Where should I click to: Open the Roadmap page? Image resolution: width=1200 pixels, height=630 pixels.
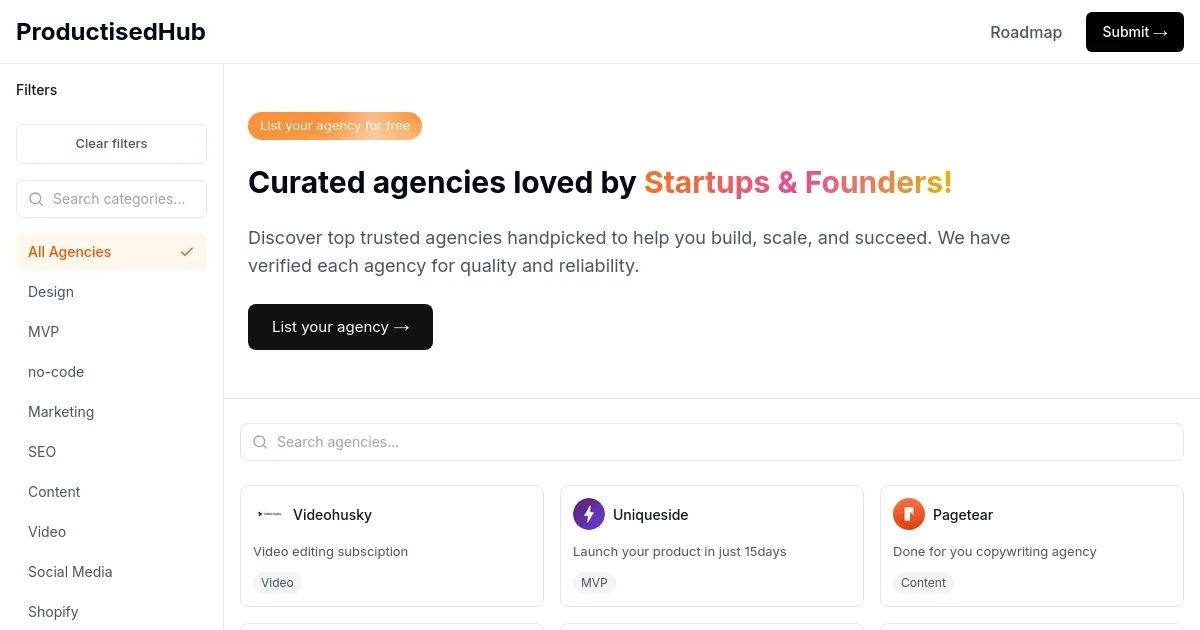tap(1026, 32)
